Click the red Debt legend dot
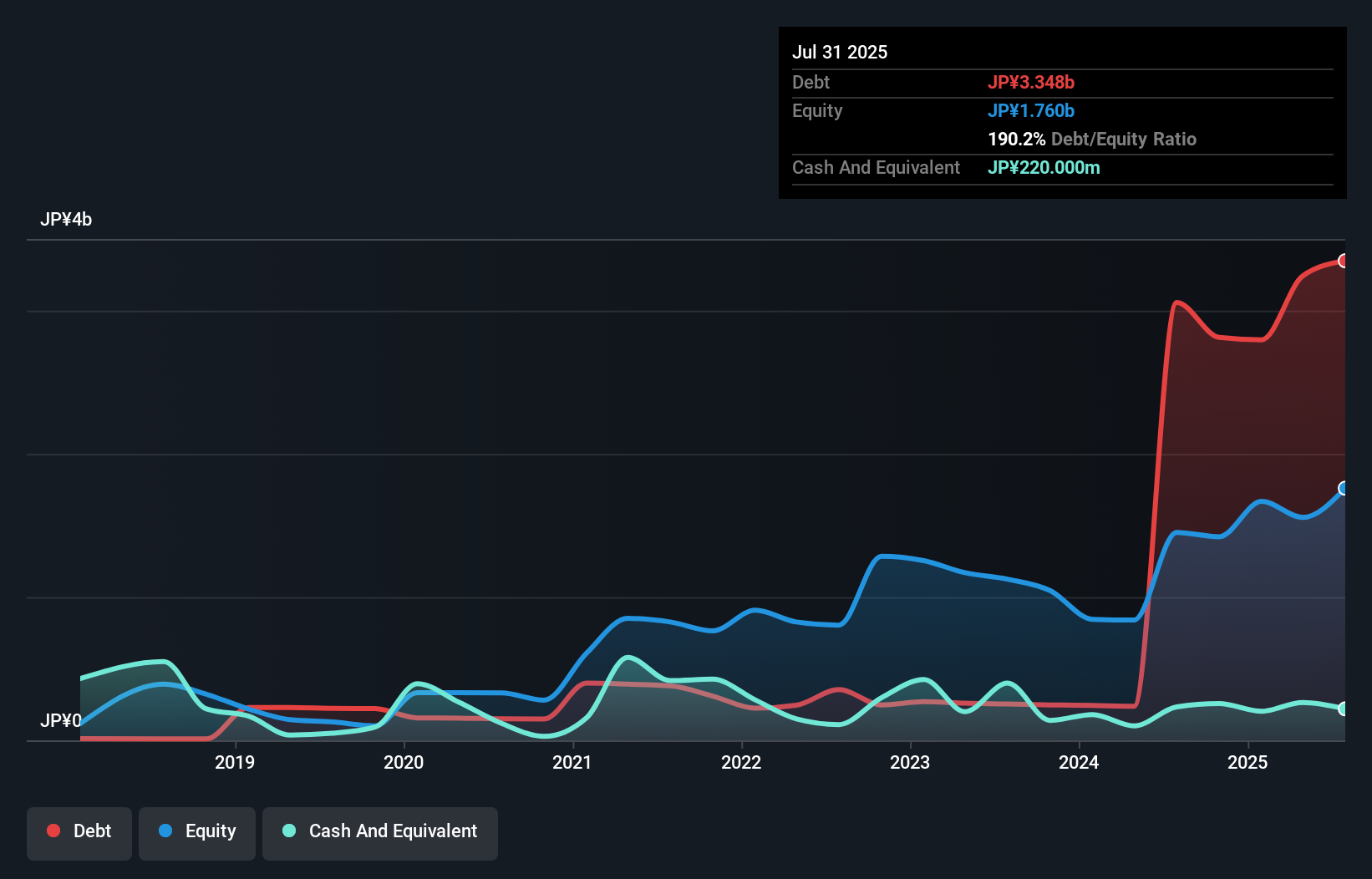Image resolution: width=1372 pixels, height=879 pixels. click(53, 830)
